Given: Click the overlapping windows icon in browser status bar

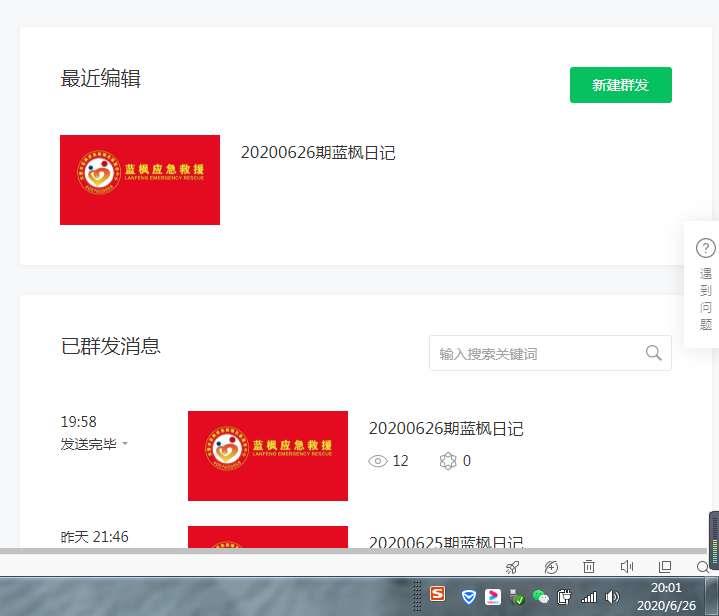Looking at the screenshot, I should click(665, 567).
